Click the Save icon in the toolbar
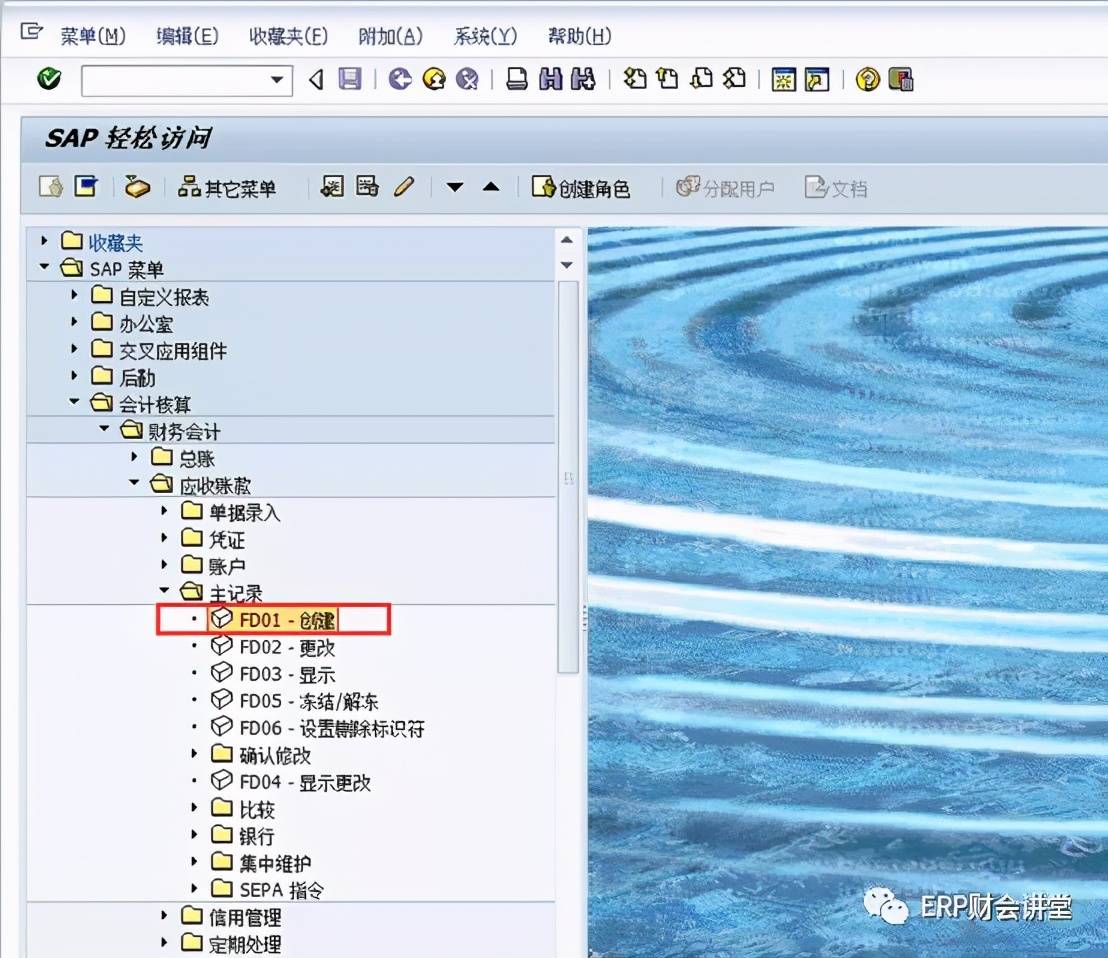The image size is (1108, 958). (x=349, y=80)
